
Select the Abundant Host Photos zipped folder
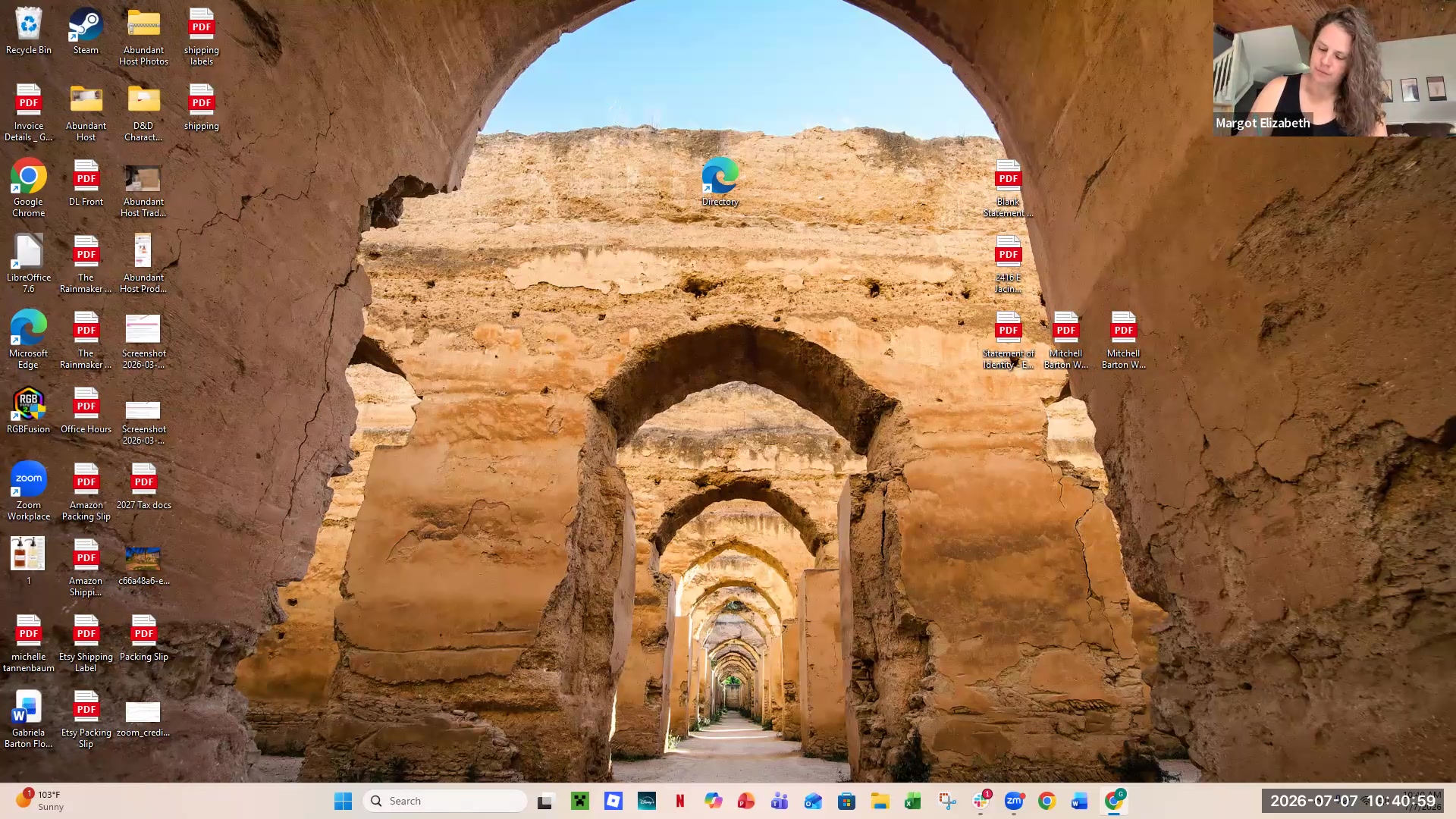pos(143,37)
